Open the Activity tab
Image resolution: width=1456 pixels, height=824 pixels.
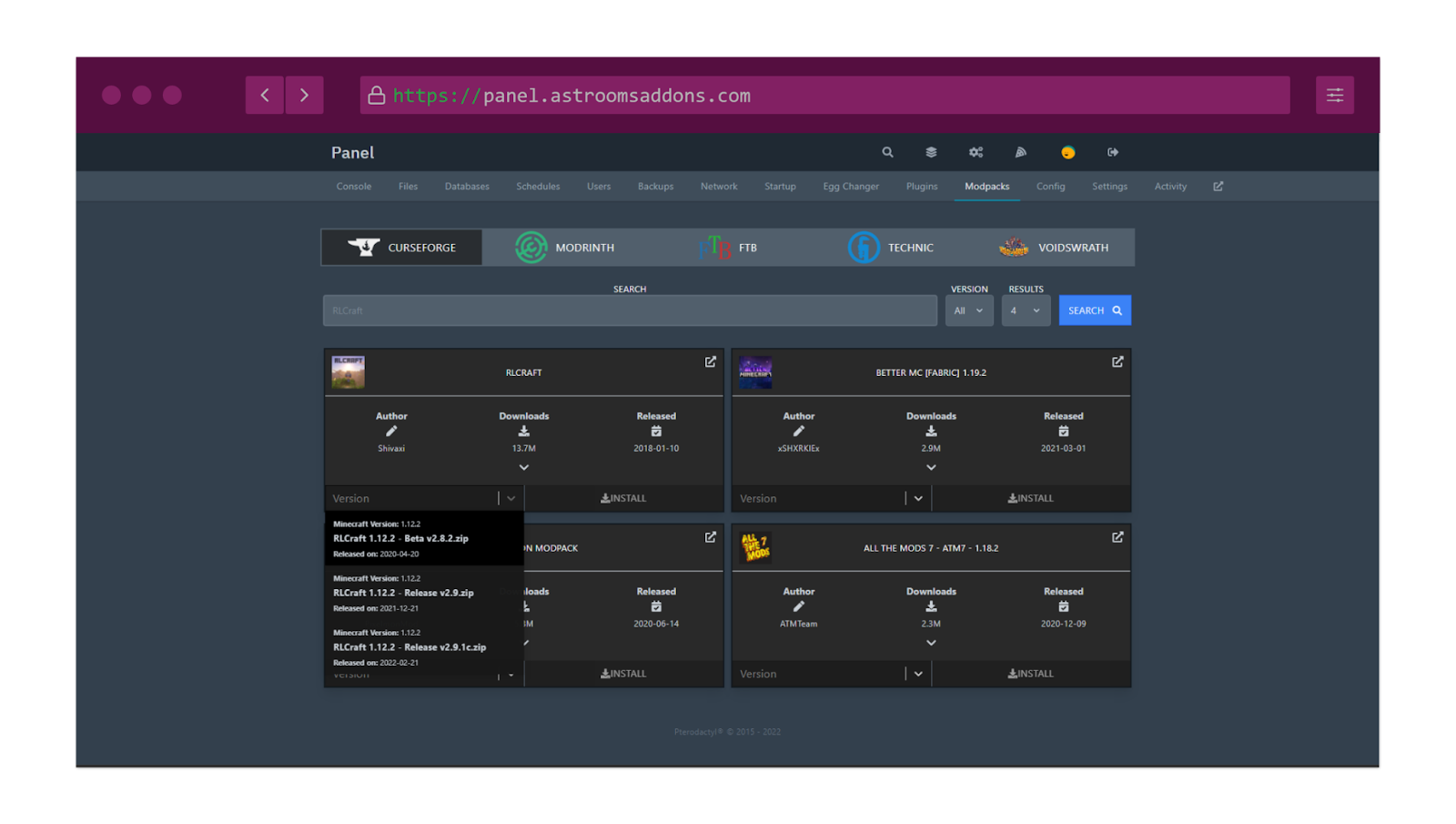coord(1170,186)
